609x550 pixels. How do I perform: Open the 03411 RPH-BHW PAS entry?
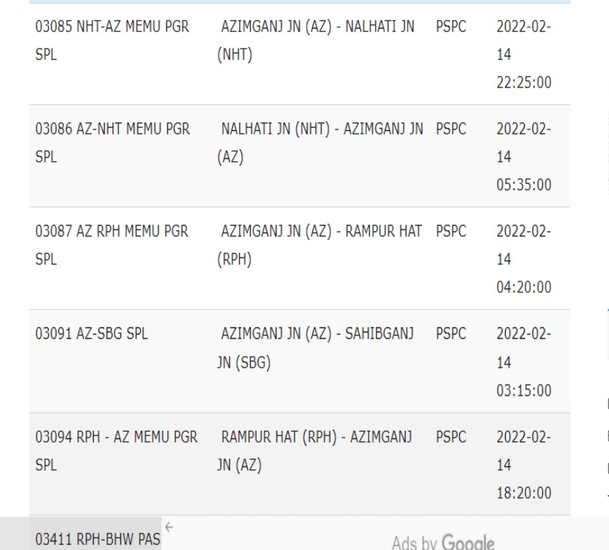[98, 539]
